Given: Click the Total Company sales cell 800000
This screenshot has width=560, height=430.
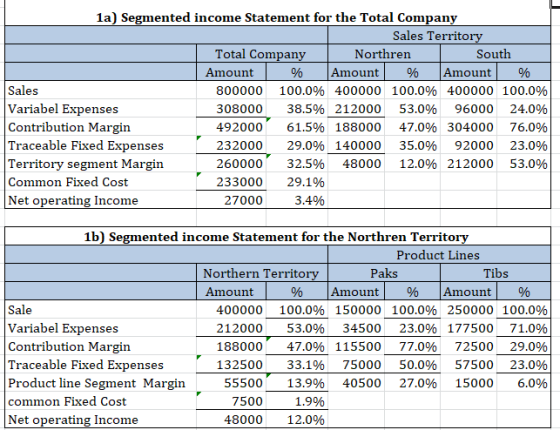Looking at the screenshot, I should pyautogui.click(x=231, y=90).
